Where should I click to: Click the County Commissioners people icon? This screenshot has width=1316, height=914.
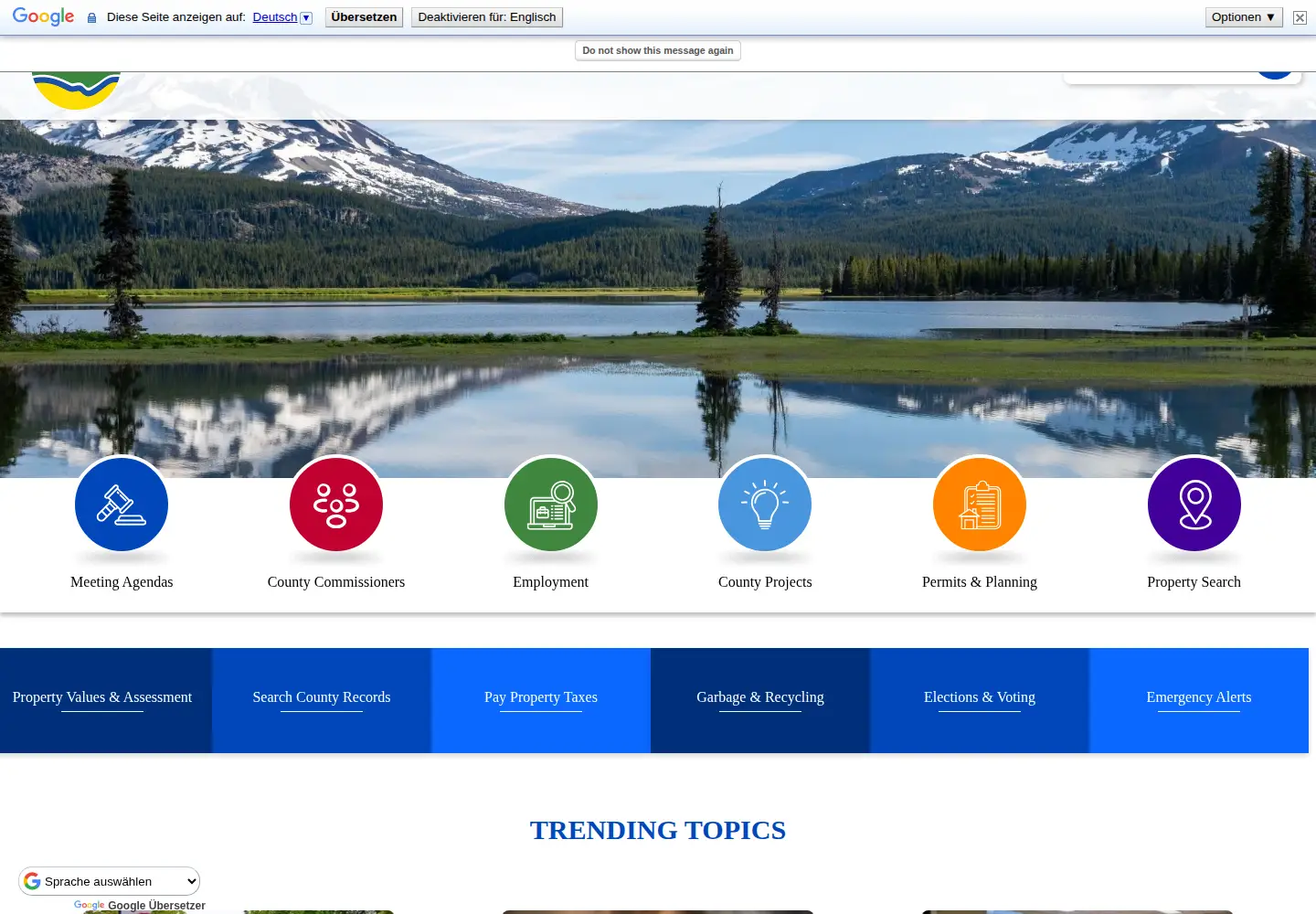pyautogui.click(x=336, y=505)
